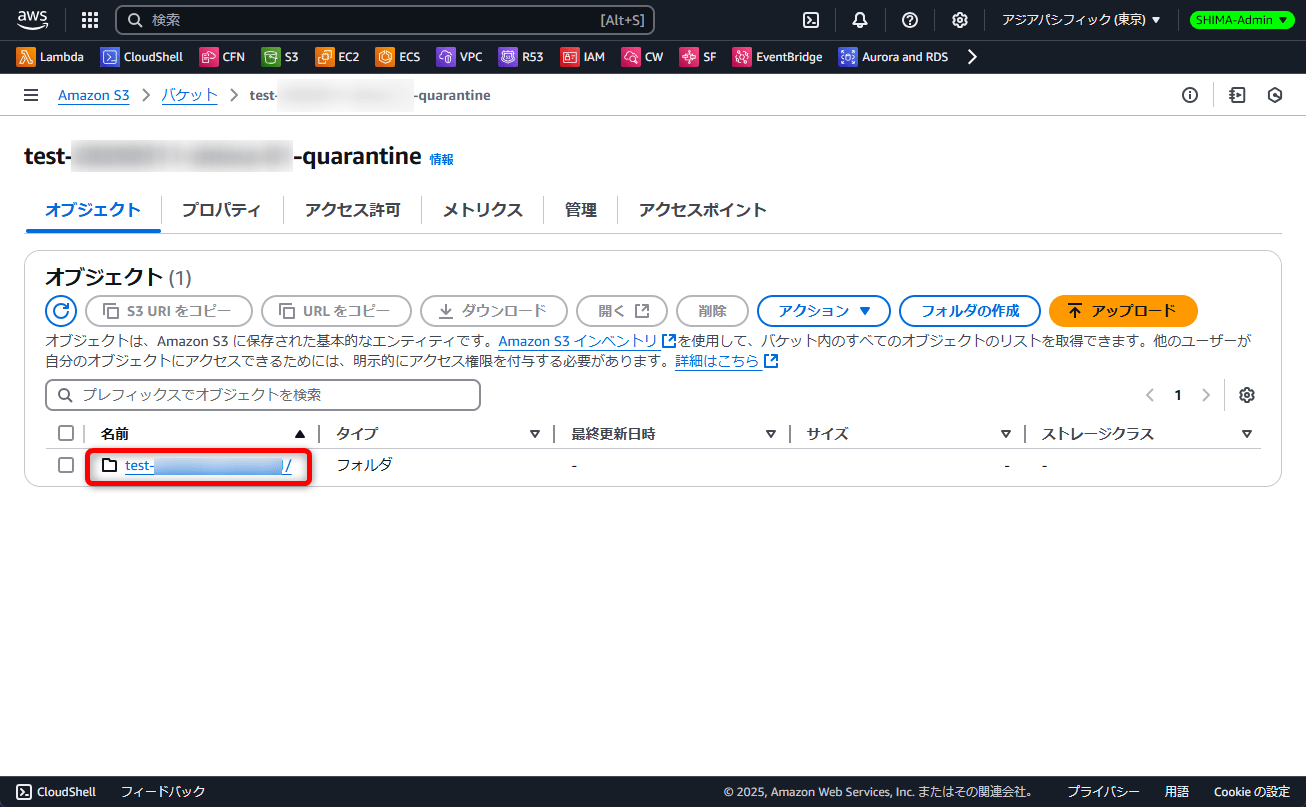Click the アップロード button

coord(1123,311)
